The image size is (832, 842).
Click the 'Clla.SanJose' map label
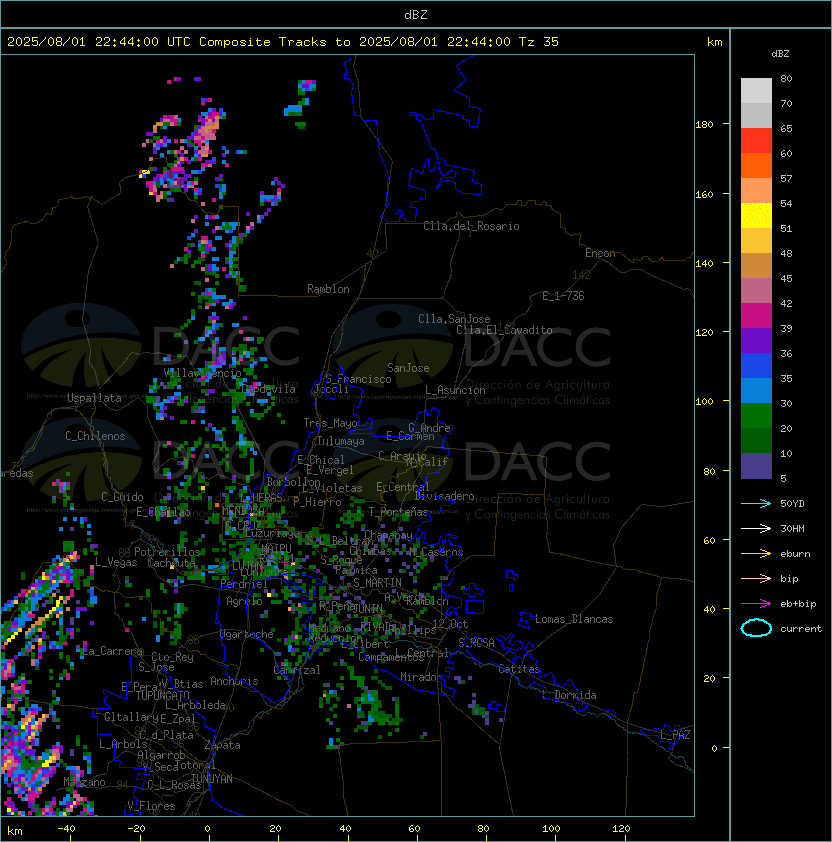point(454,319)
